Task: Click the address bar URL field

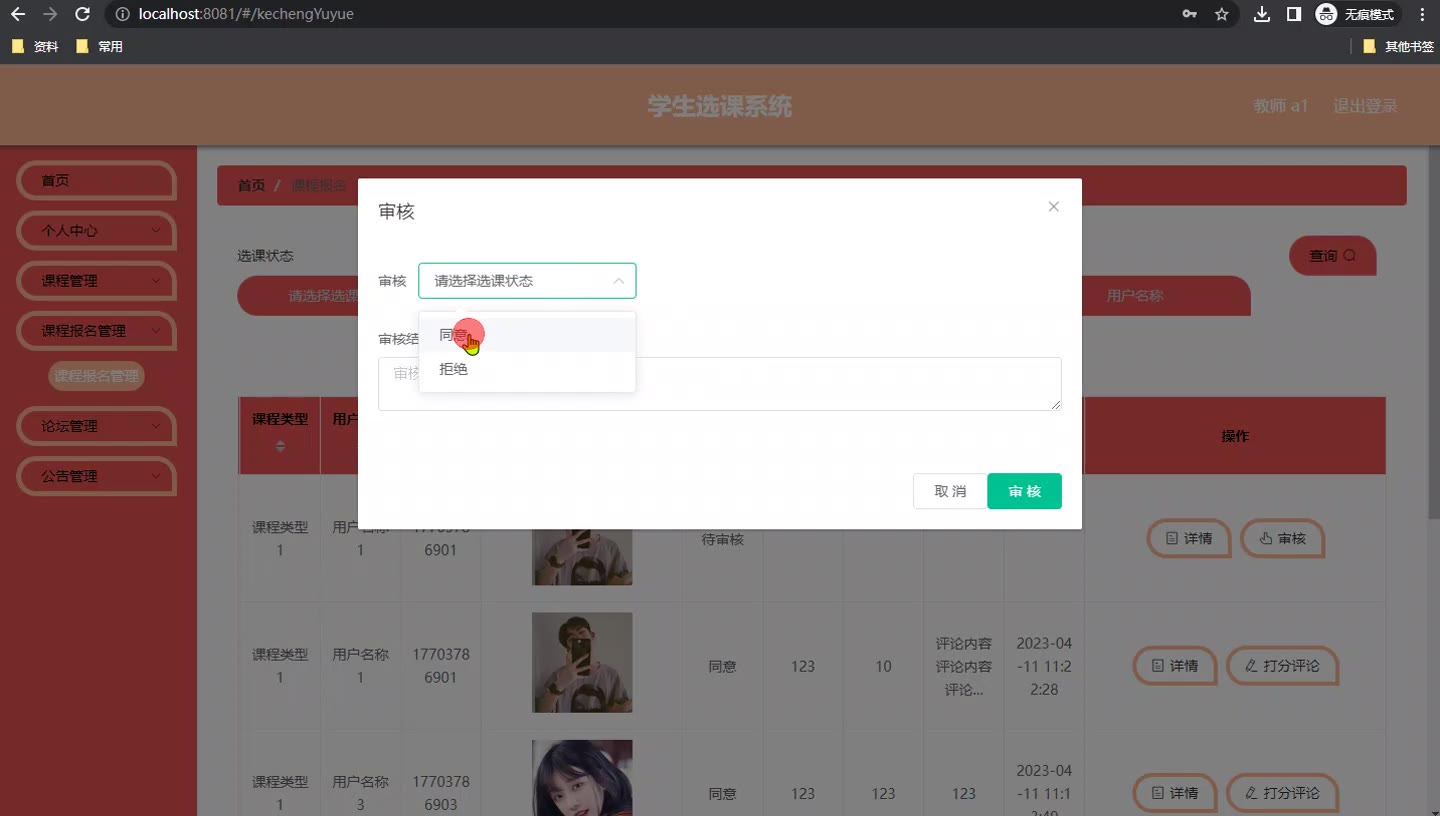Action: pos(640,14)
